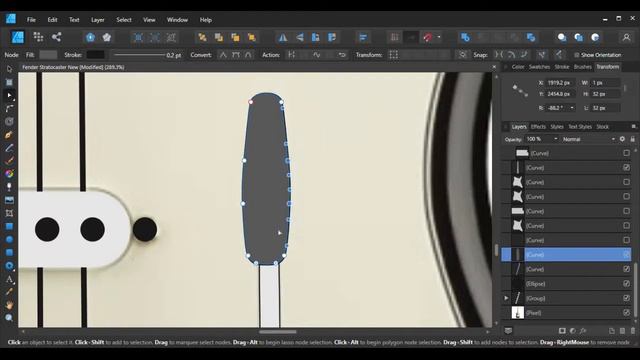This screenshot has width=640, height=360.
Task: Convert node to smooth
Action: coord(236,55)
